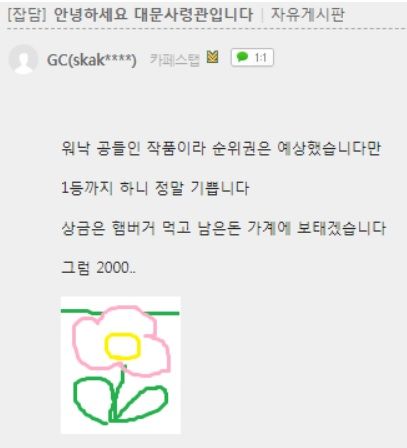This screenshot has width=407, height=448.
Task: Click the green stem of the flower
Action: pos(117,393)
